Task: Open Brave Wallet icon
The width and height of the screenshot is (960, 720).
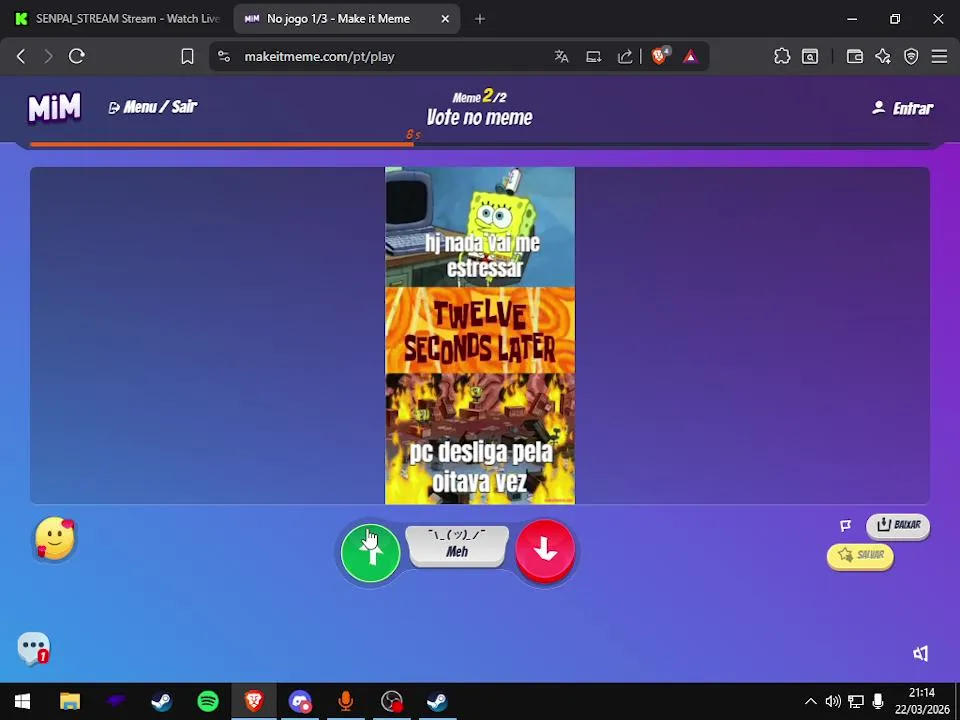Action: (854, 56)
